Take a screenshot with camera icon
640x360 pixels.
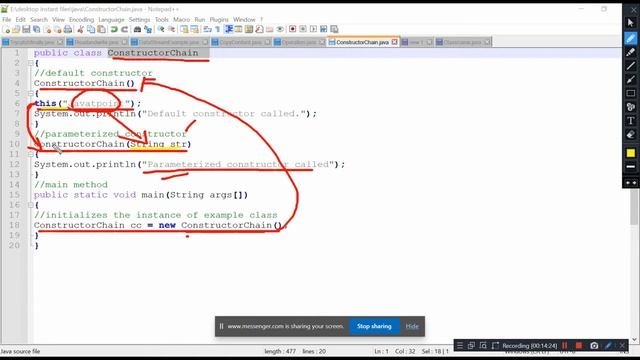point(594,345)
